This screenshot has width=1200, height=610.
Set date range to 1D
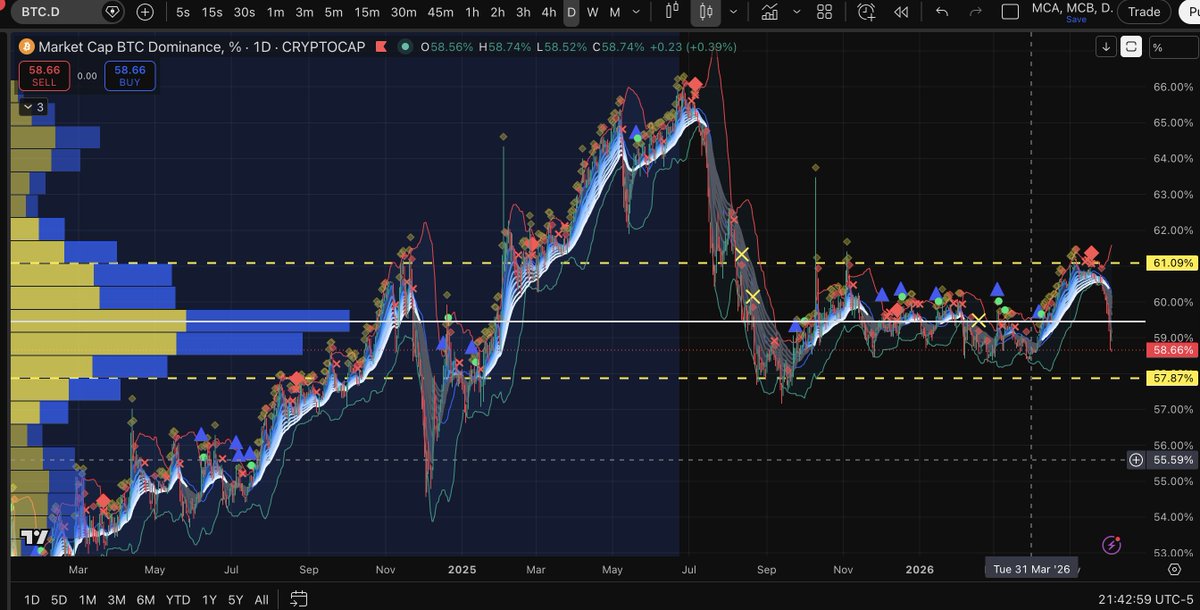(x=32, y=599)
